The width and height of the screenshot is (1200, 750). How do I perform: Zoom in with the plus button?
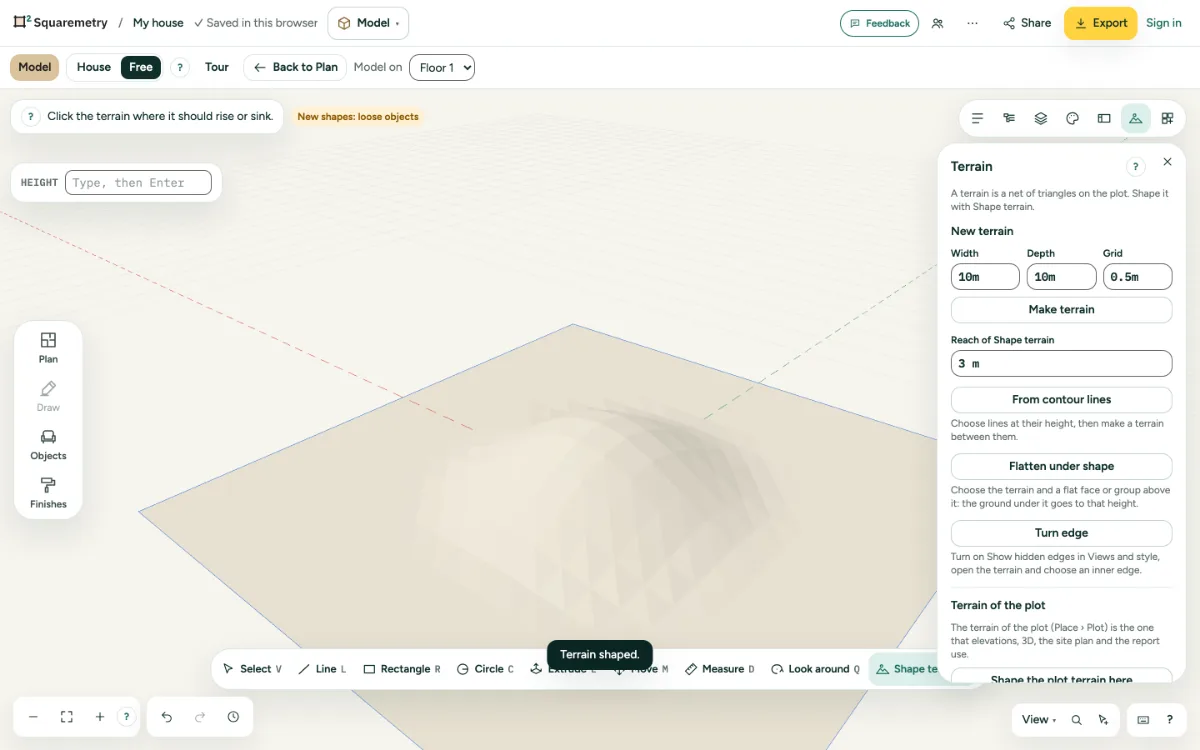click(x=100, y=717)
